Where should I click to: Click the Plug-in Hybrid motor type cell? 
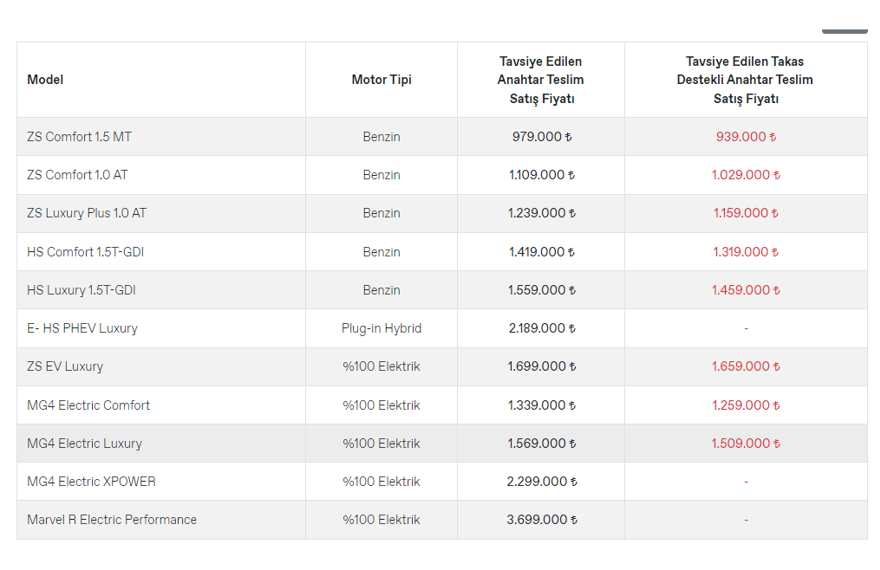click(381, 328)
